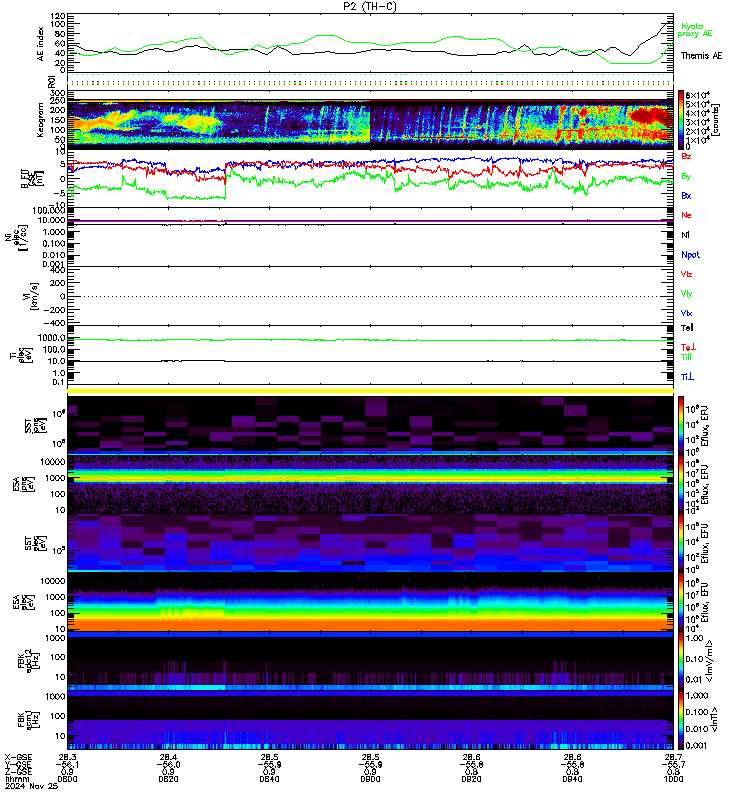Screen dimensions: 750x800
Task: Select the green Viy legend label
Action: point(686,294)
